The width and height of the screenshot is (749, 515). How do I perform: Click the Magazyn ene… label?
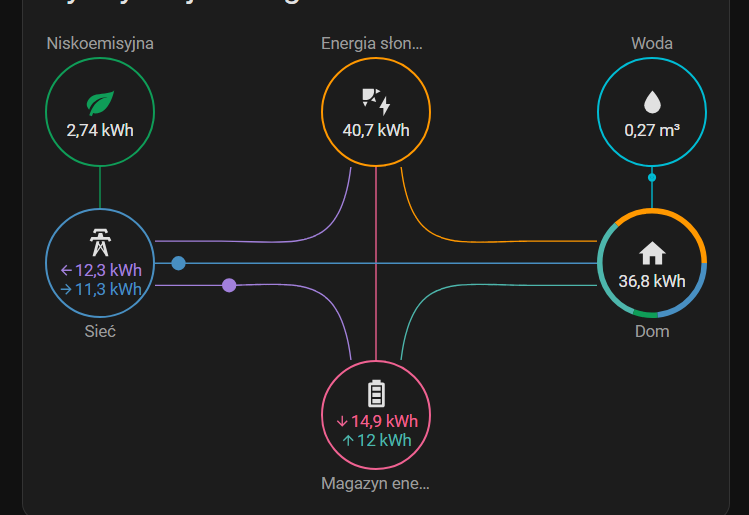click(375, 484)
